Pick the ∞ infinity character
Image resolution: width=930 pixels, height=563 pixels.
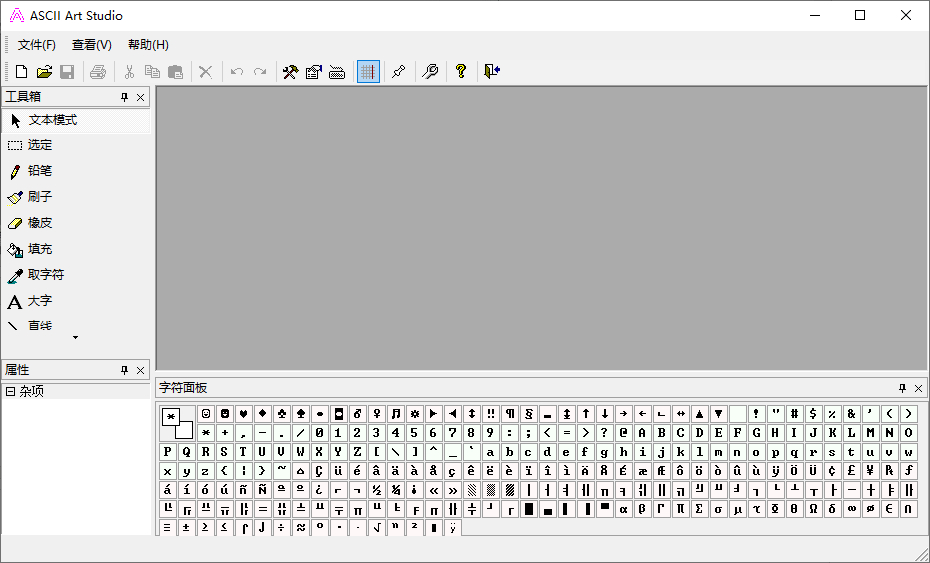coord(851,508)
